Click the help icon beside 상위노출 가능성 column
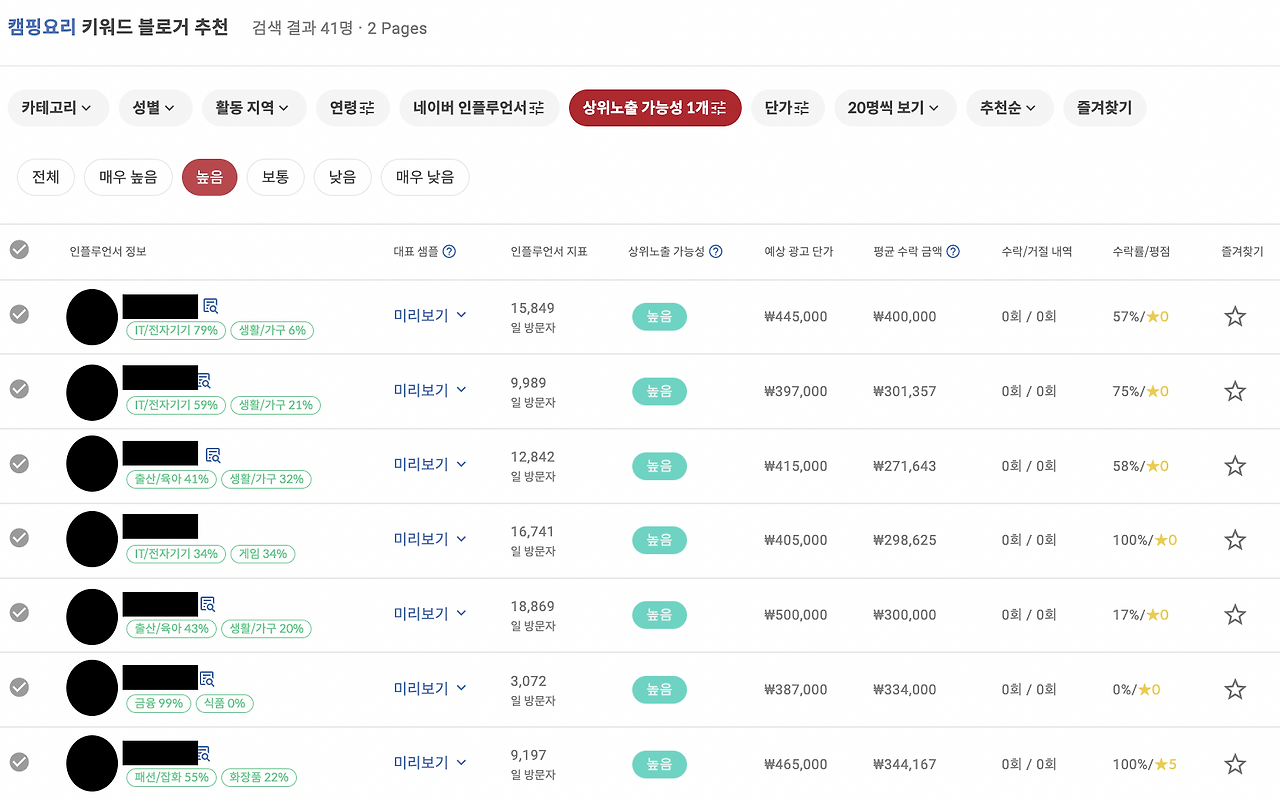The width and height of the screenshot is (1280, 800). 716,252
